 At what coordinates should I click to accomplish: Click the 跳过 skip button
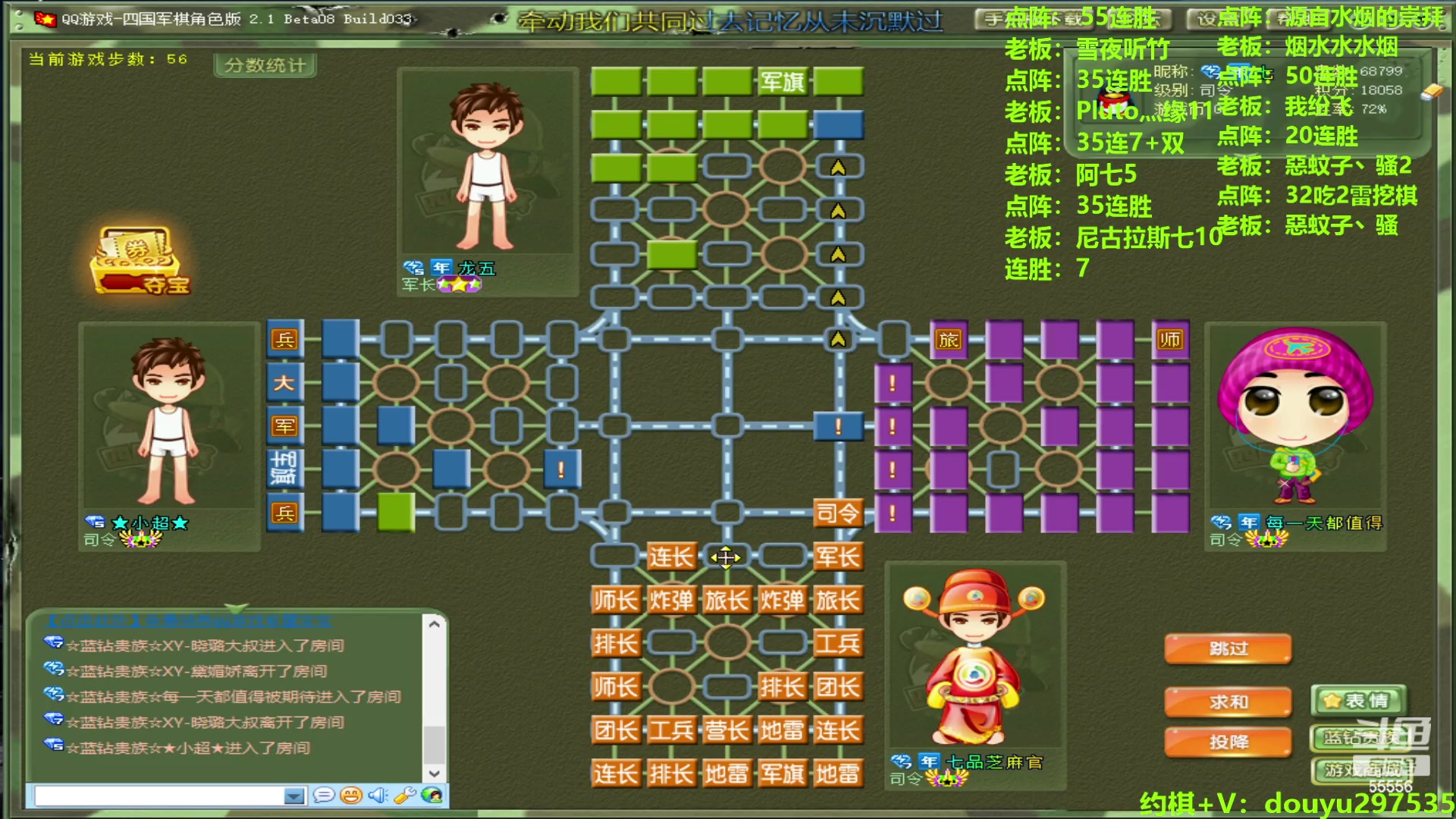point(1228,649)
